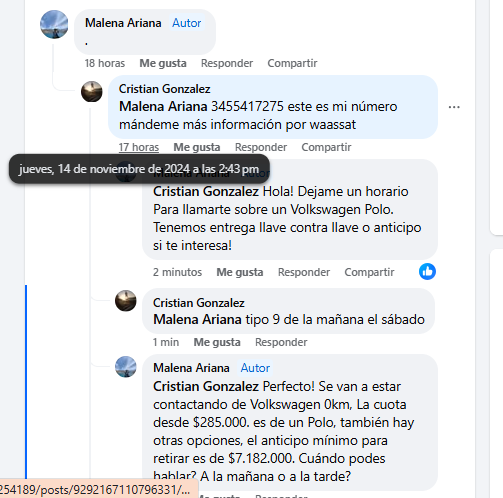Open Malena Ariana's avatar on top comment

(x=54, y=24)
